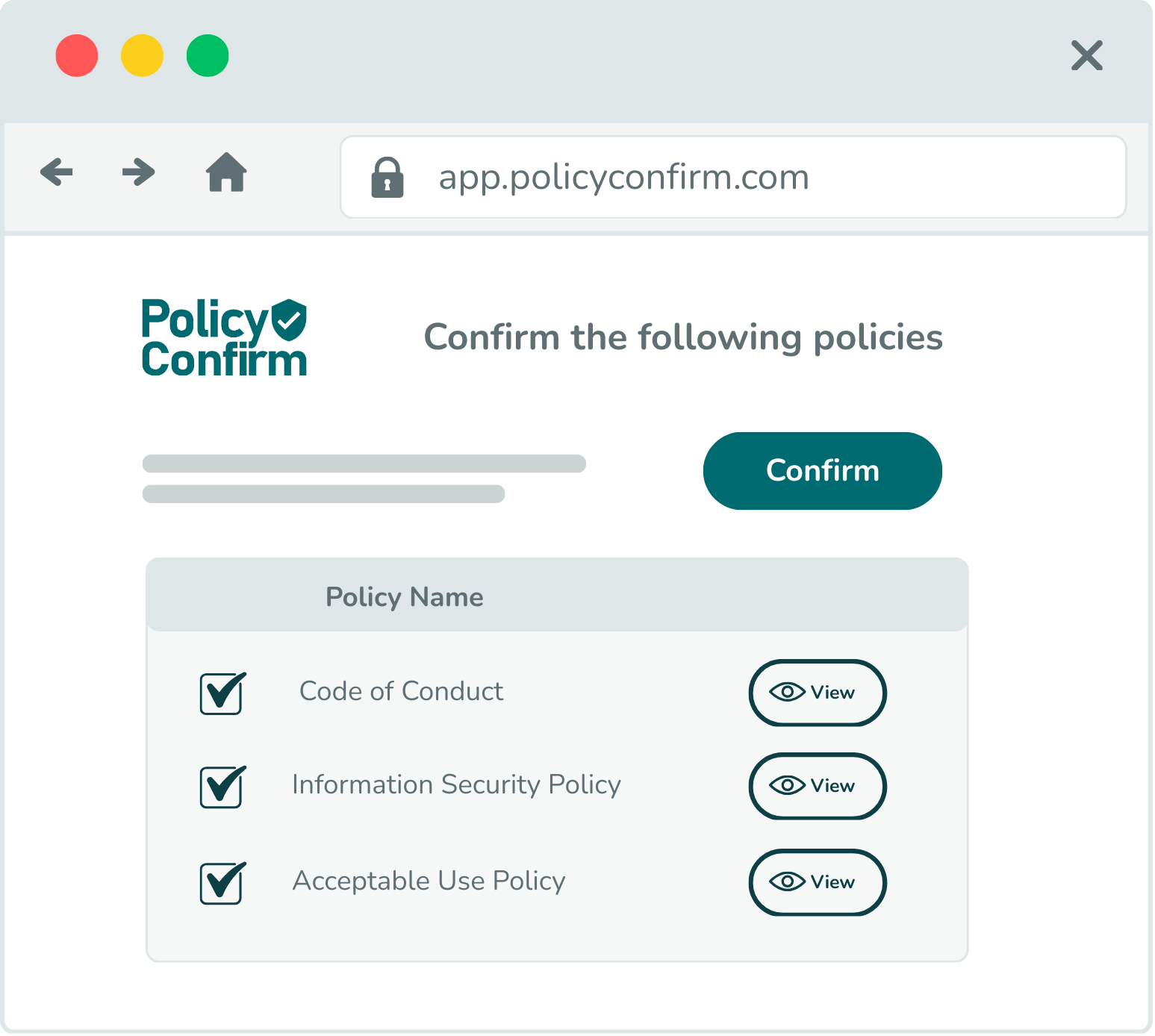Click the Policy Name column header
The image size is (1155, 1036).
click(405, 597)
